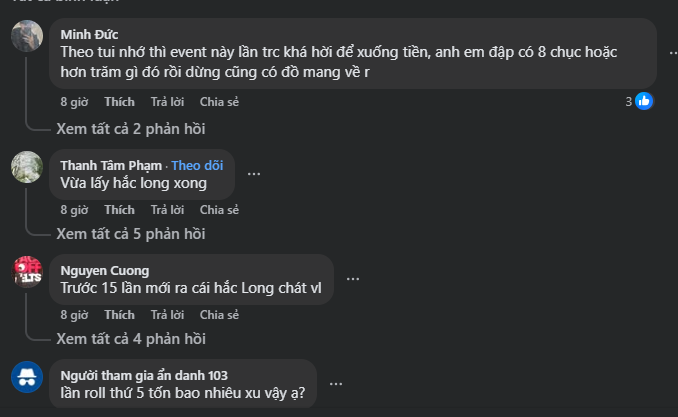Follow Thanh Tâm Phạm via Theo dõi
Screen dimensions: 678x417
(x=197, y=165)
